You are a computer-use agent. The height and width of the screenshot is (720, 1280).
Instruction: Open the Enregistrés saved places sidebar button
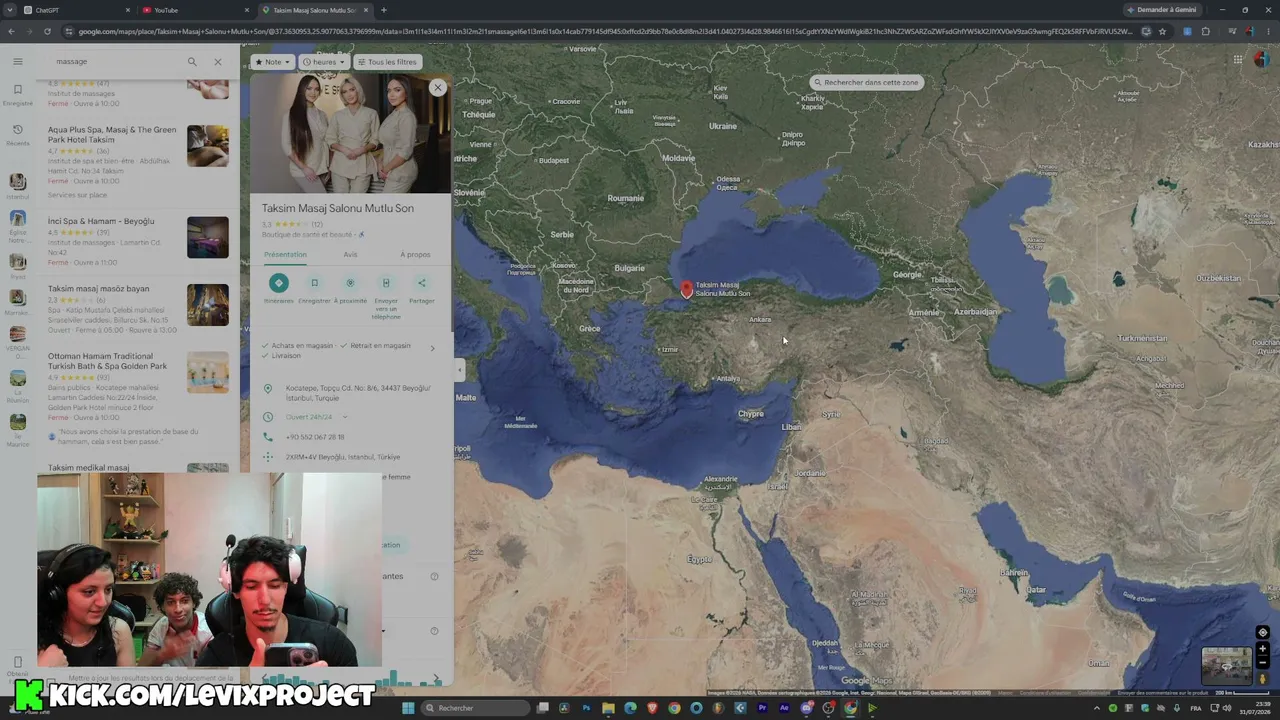17,95
